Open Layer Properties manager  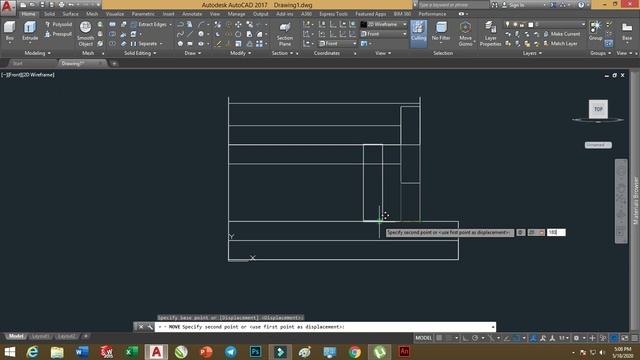click(x=490, y=34)
